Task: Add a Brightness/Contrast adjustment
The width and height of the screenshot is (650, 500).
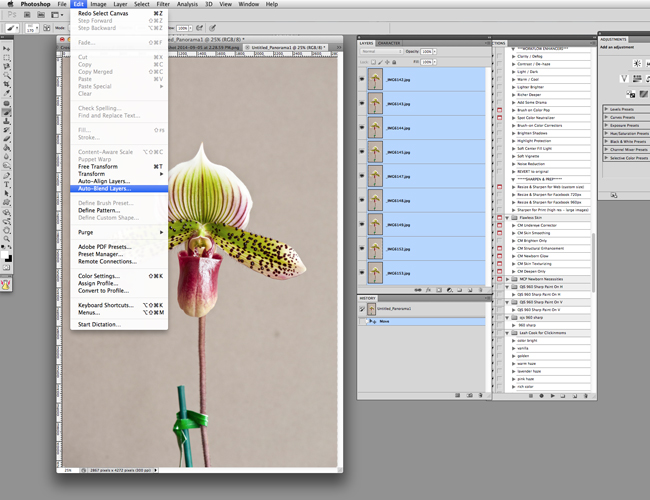Action: [637, 63]
